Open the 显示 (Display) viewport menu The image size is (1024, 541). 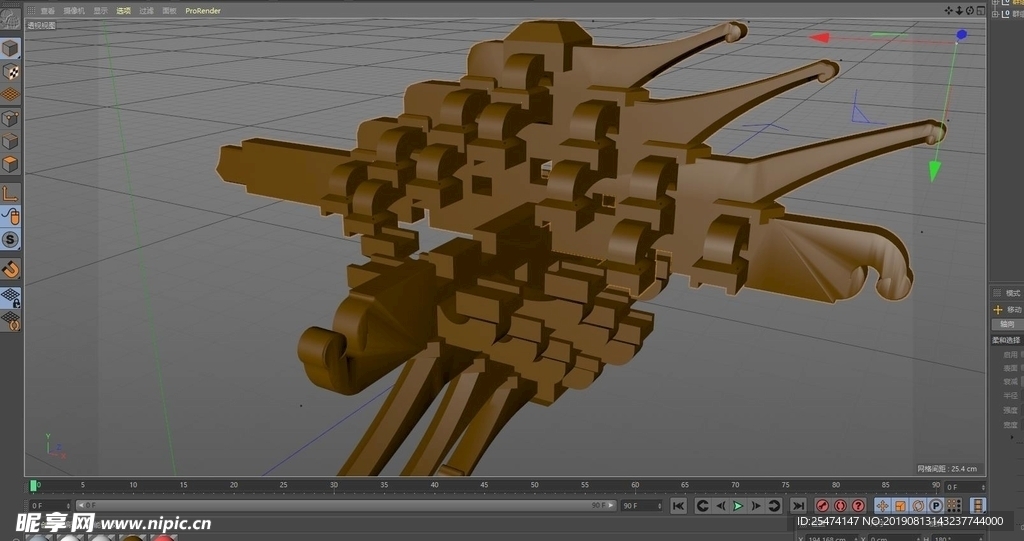(x=100, y=11)
